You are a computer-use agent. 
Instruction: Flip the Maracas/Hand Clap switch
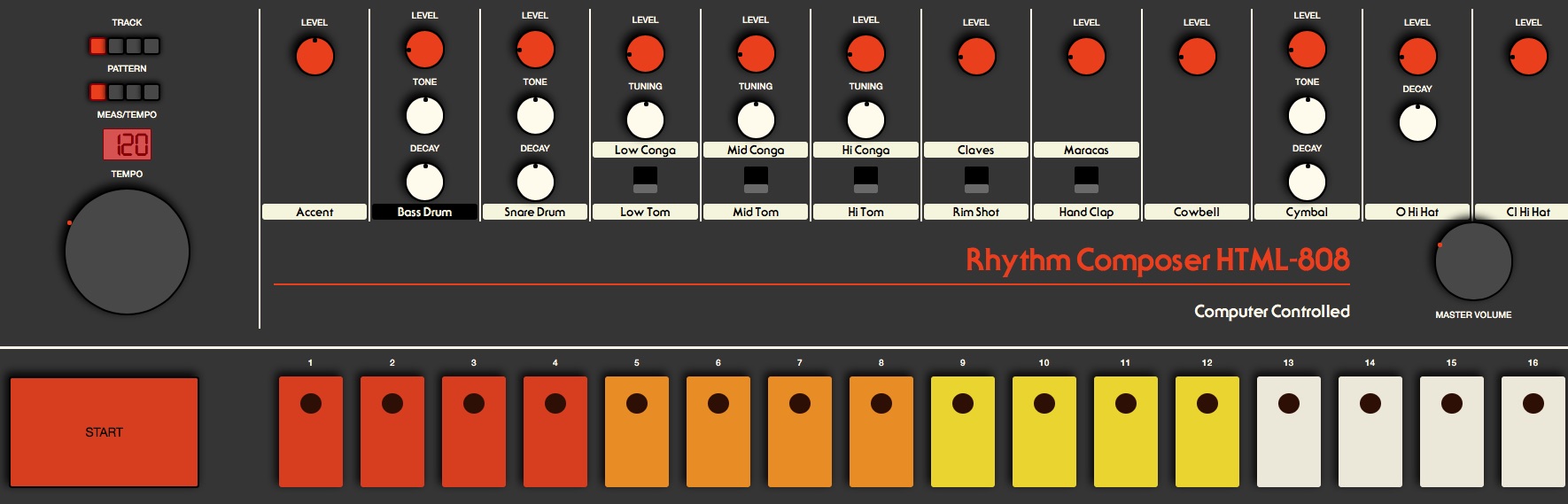tap(1086, 180)
